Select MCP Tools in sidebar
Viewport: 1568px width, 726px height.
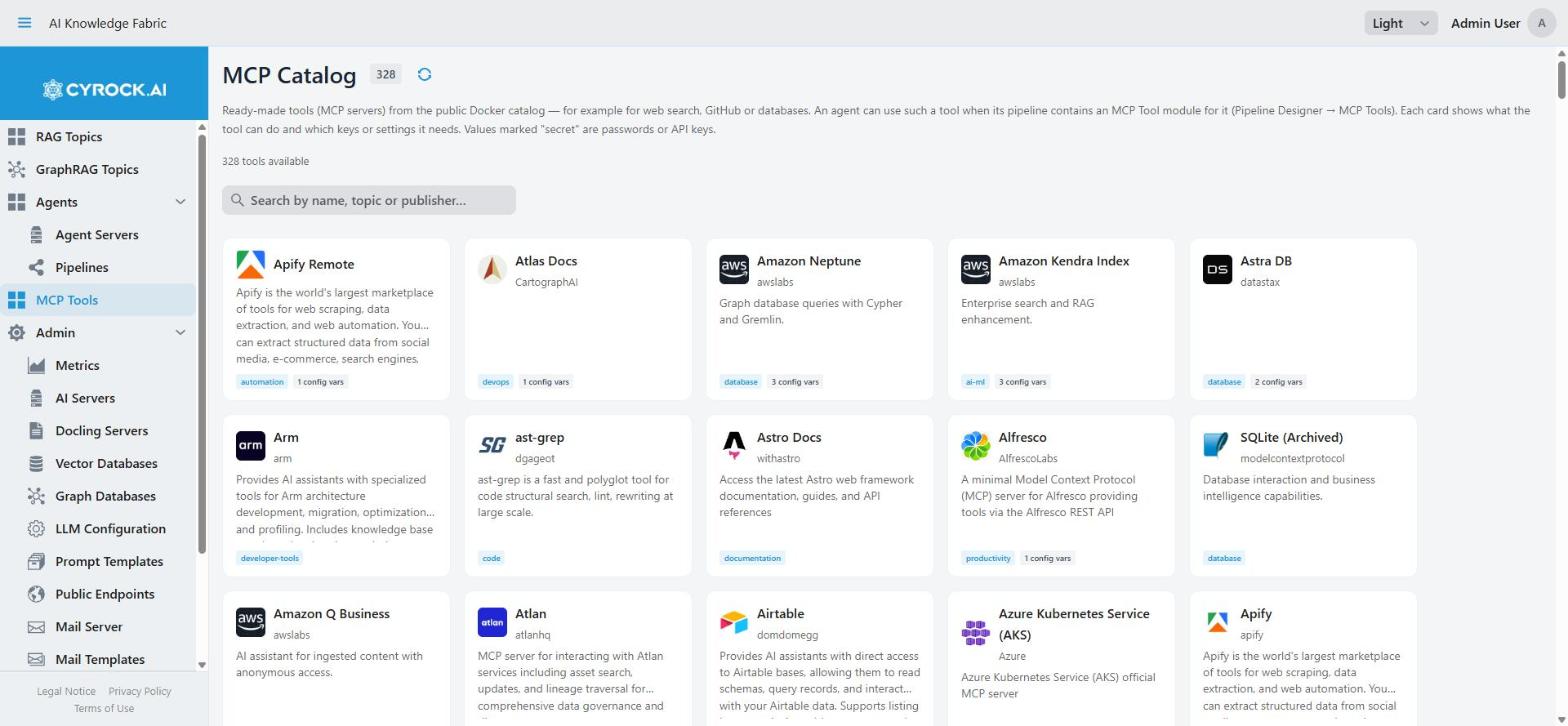tap(98, 300)
